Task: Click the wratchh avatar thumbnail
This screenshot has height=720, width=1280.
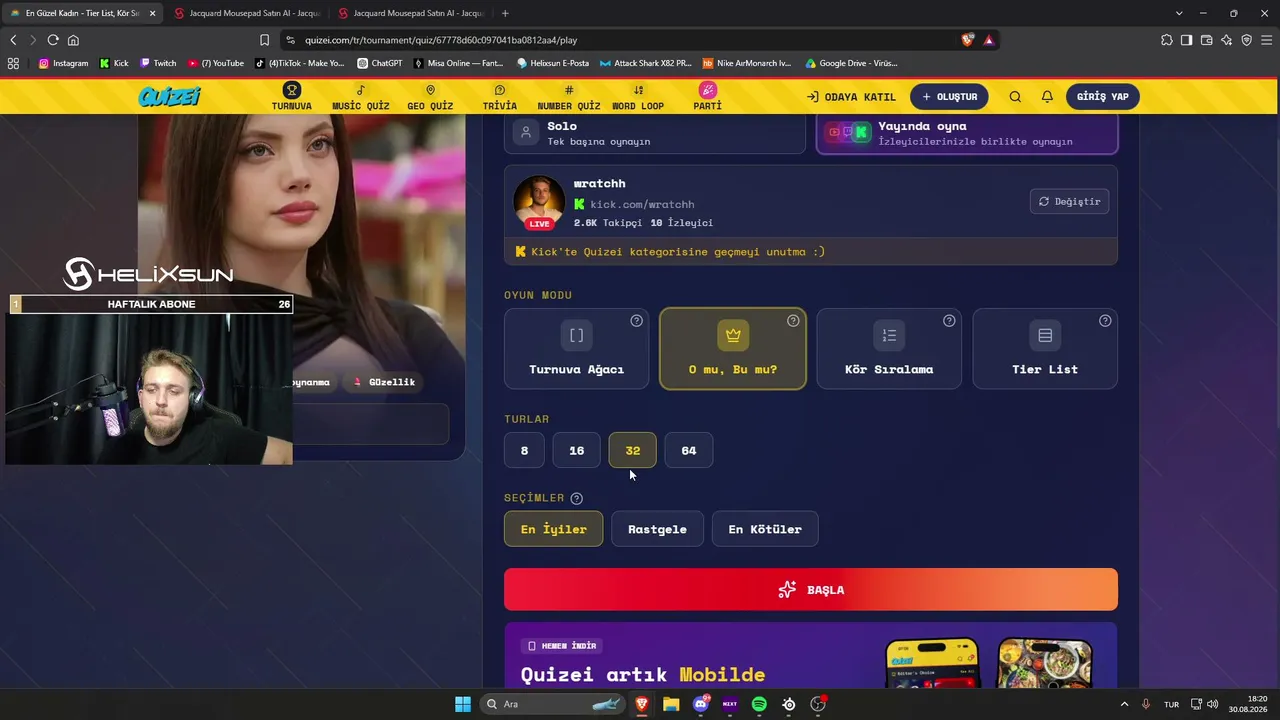Action: pyautogui.click(x=539, y=203)
